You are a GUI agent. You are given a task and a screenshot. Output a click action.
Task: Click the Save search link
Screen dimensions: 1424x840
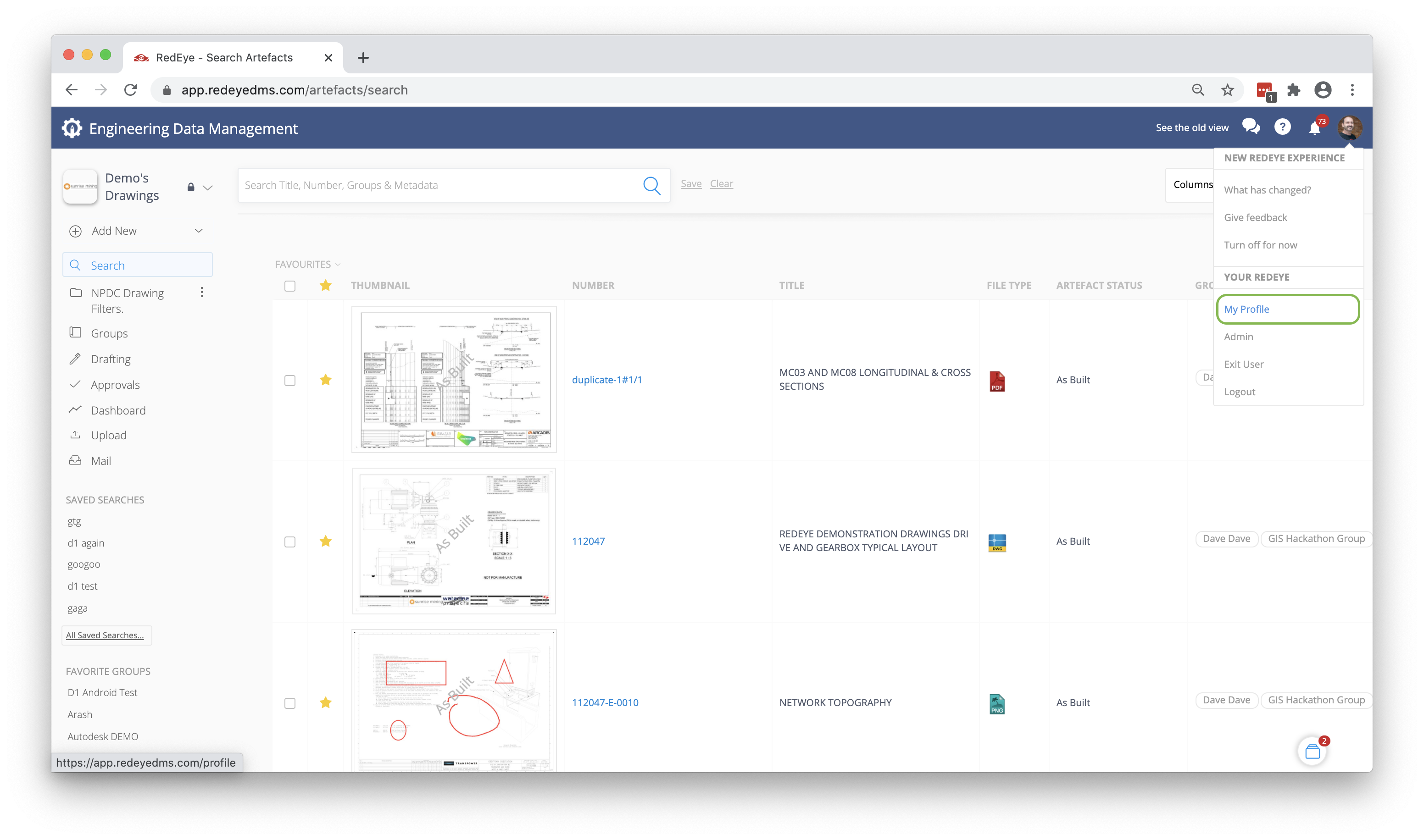[691, 183]
